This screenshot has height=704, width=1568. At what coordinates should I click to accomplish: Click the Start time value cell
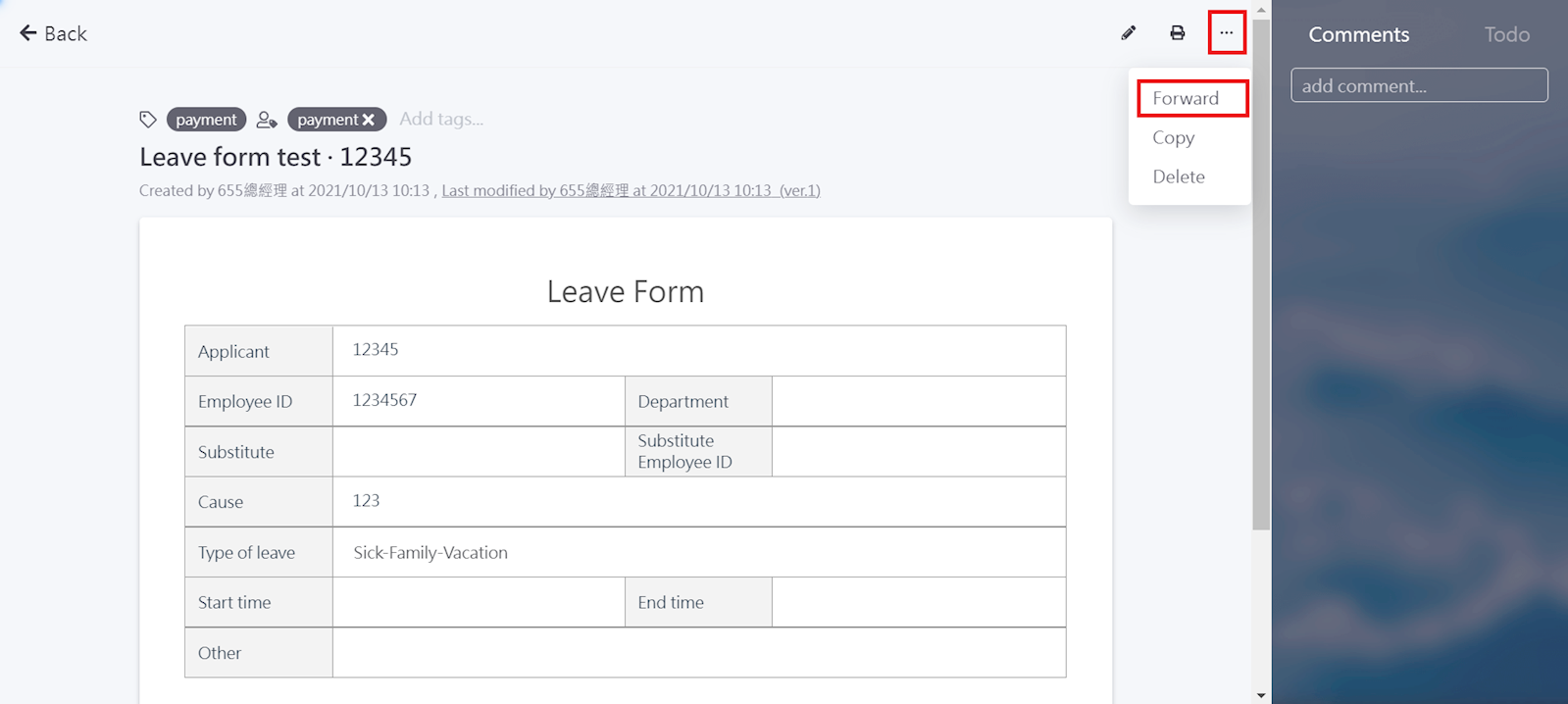(479, 602)
